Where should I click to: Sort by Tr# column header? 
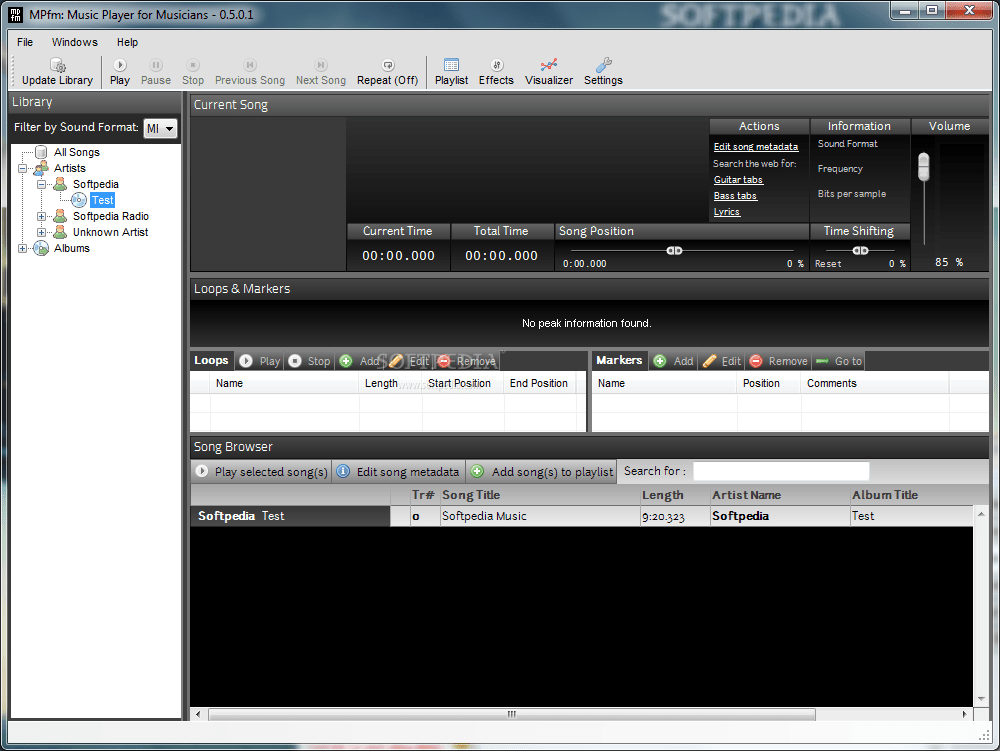(x=424, y=495)
